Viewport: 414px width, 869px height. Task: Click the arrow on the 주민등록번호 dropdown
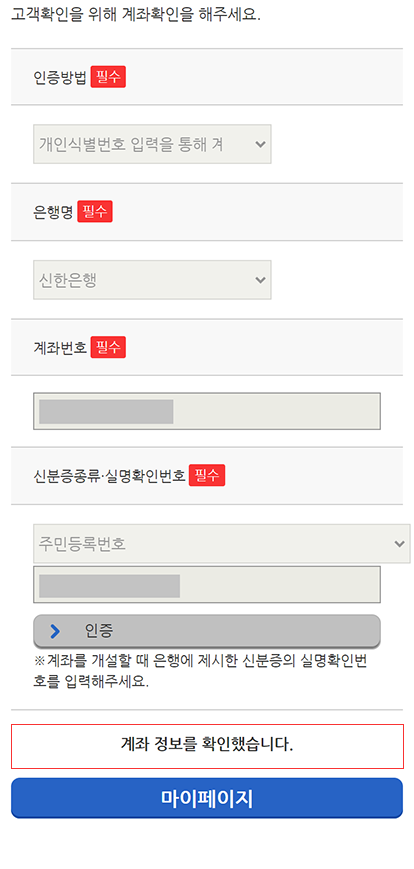[x=400, y=544]
